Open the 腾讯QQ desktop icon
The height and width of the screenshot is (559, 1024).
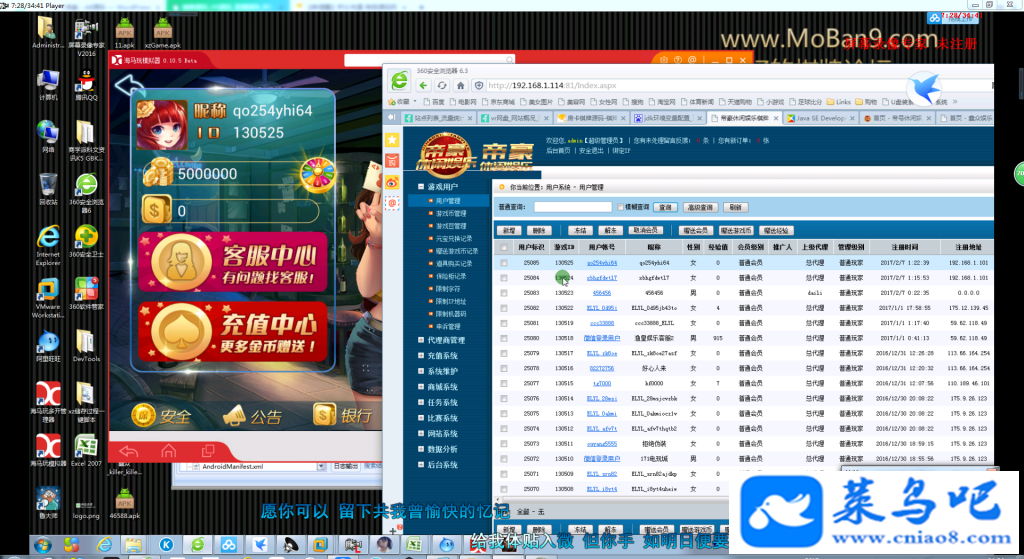pyautogui.click(x=86, y=87)
